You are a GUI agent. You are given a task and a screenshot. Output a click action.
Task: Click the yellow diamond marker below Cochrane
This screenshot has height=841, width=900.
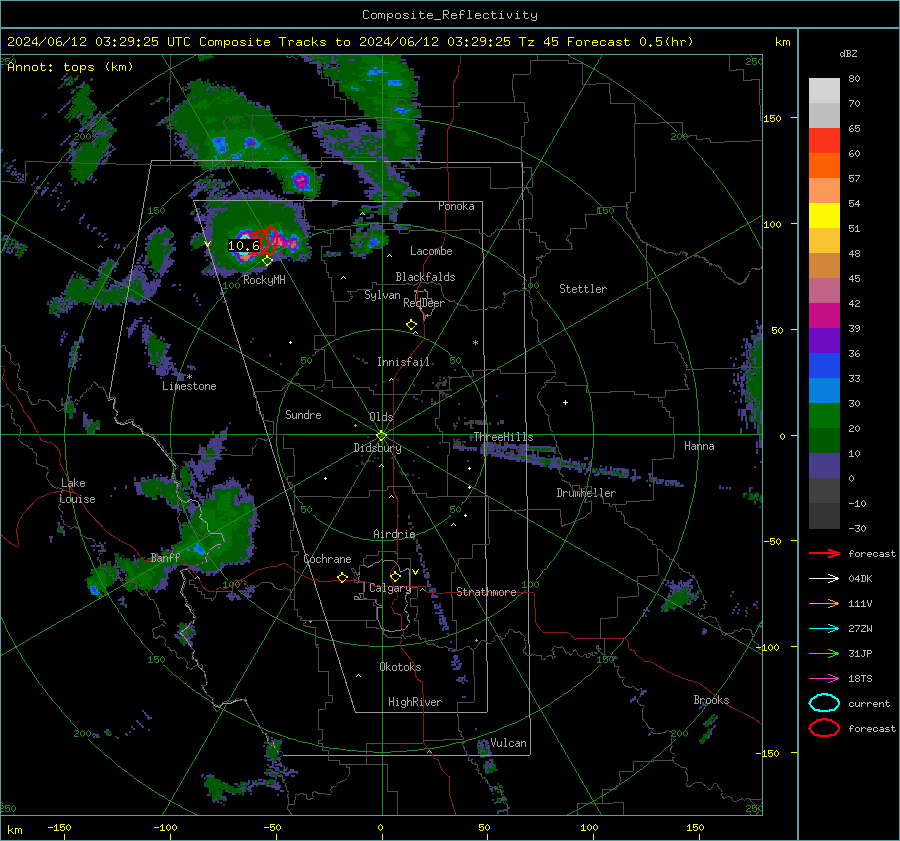342,578
